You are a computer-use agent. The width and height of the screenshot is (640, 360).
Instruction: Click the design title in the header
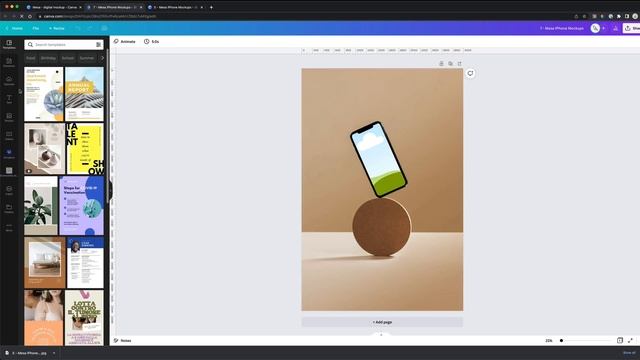pyautogui.click(x=562, y=28)
